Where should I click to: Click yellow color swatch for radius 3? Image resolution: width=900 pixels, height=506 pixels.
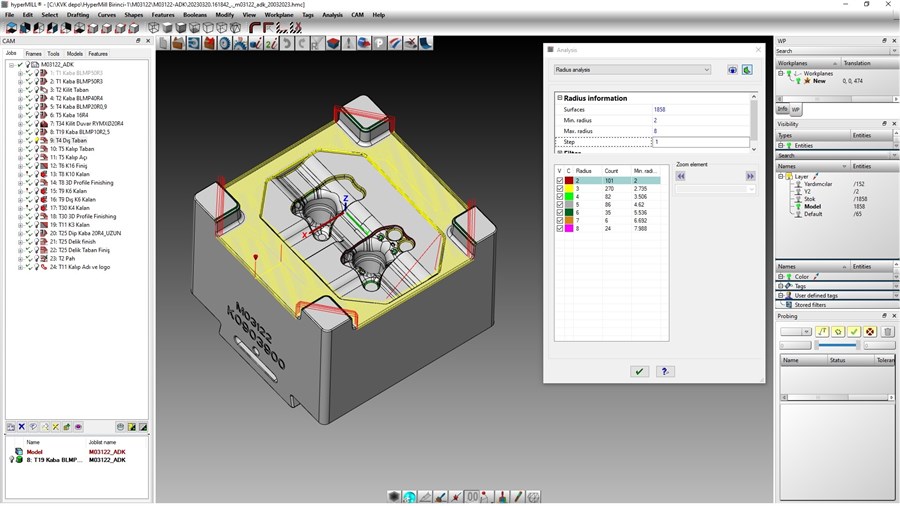[569, 189]
